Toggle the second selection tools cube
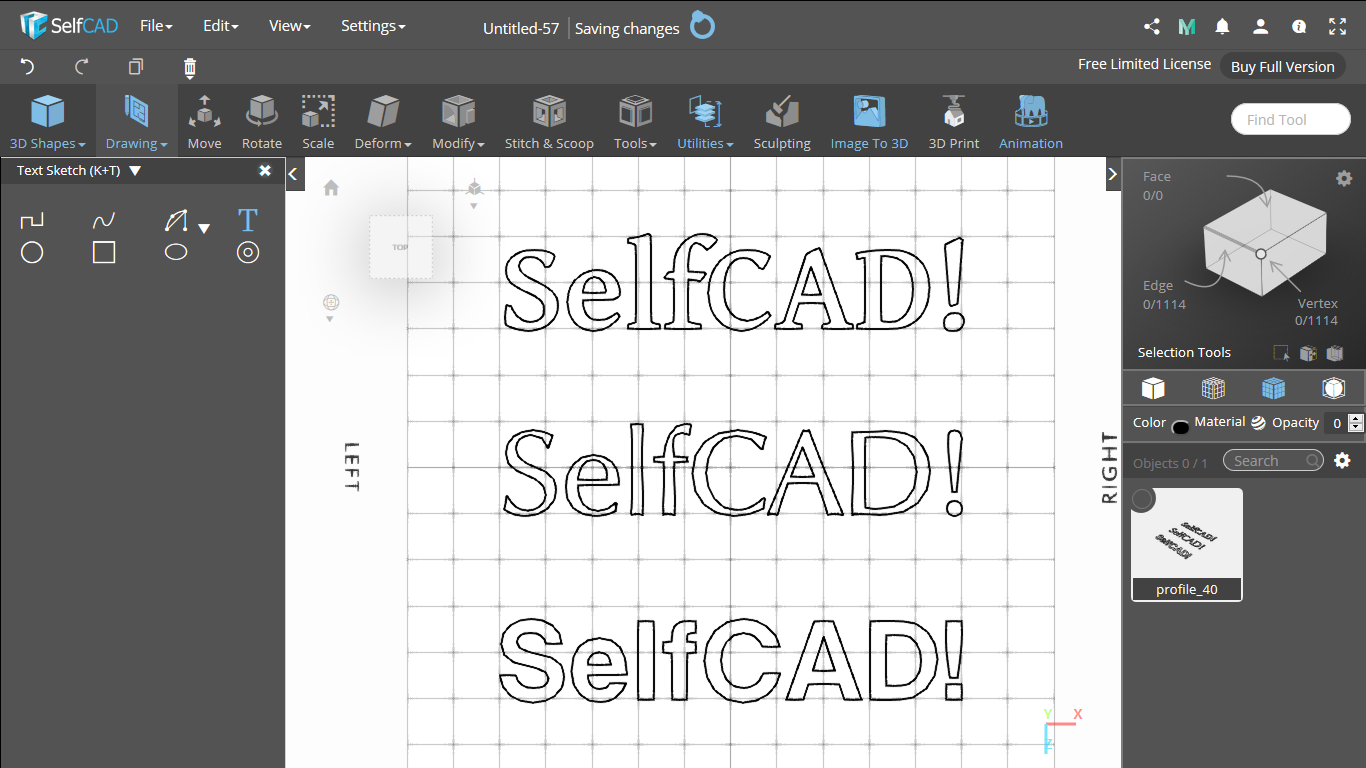 click(x=1308, y=353)
